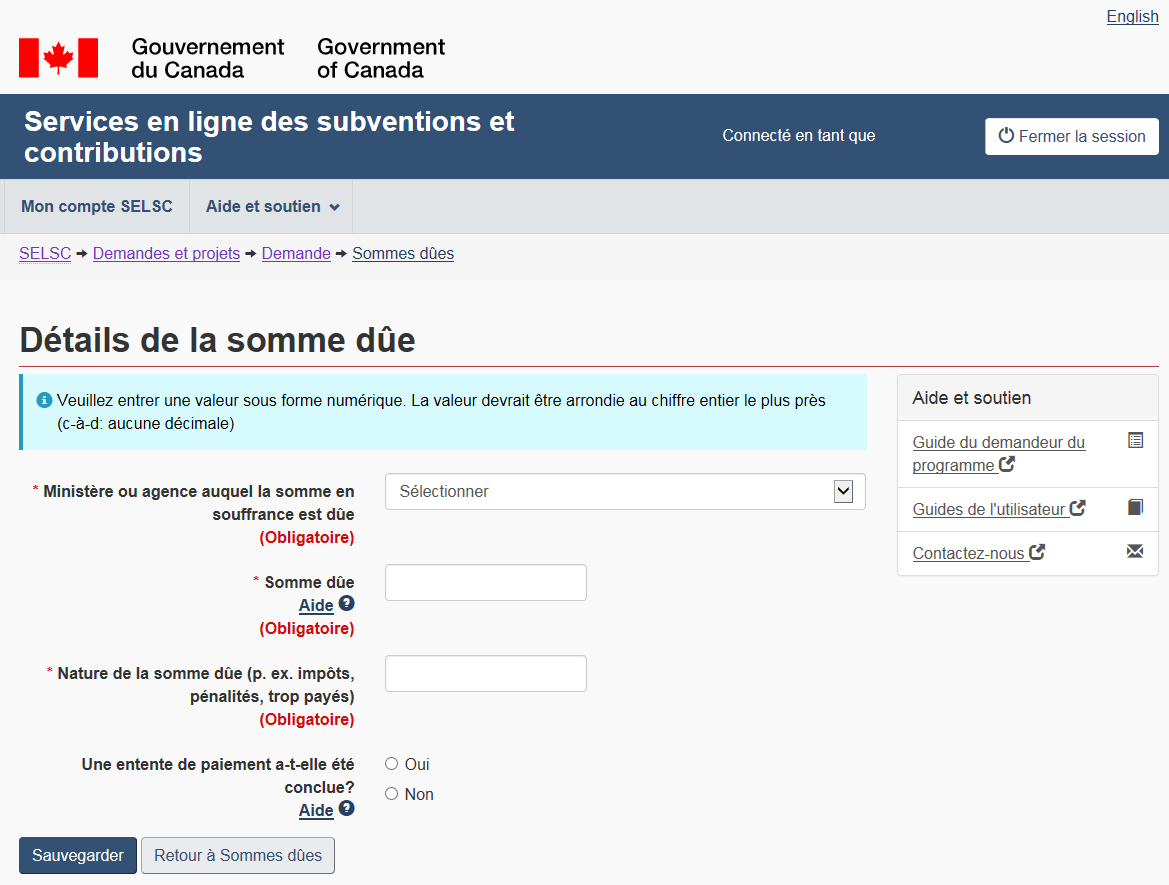Click the help icon beside Somme dûe Aide

[x=346, y=604]
